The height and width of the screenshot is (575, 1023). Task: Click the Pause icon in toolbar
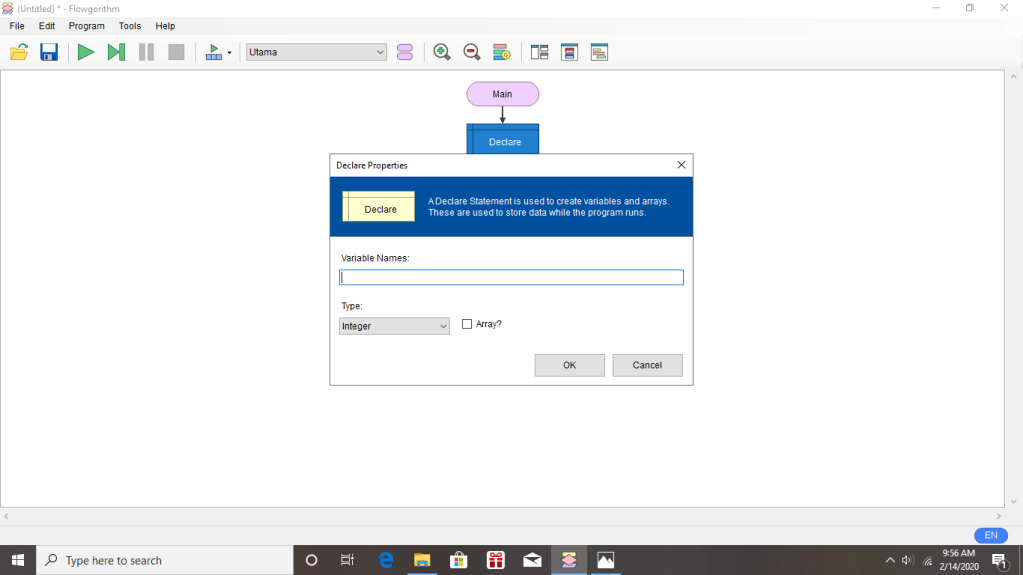[x=146, y=52]
